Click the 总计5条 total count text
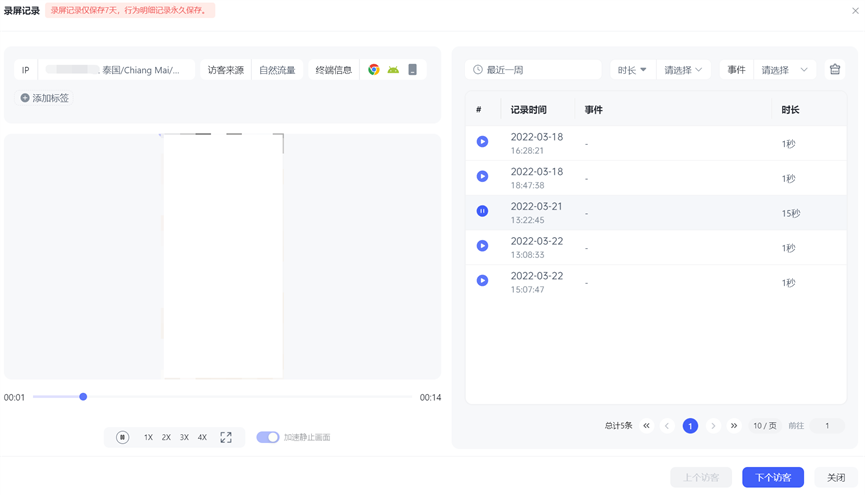The image size is (865, 495). 618,425
